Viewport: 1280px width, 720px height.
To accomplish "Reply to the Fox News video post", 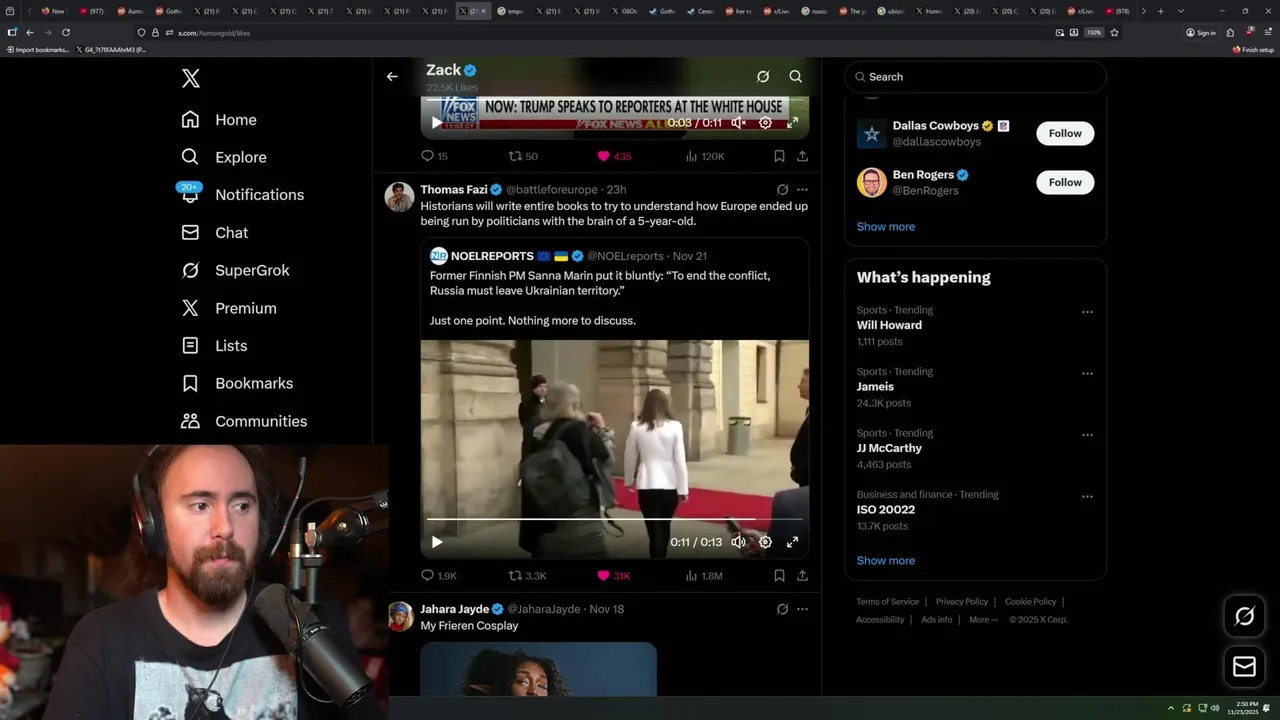I will click(x=434, y=156).
